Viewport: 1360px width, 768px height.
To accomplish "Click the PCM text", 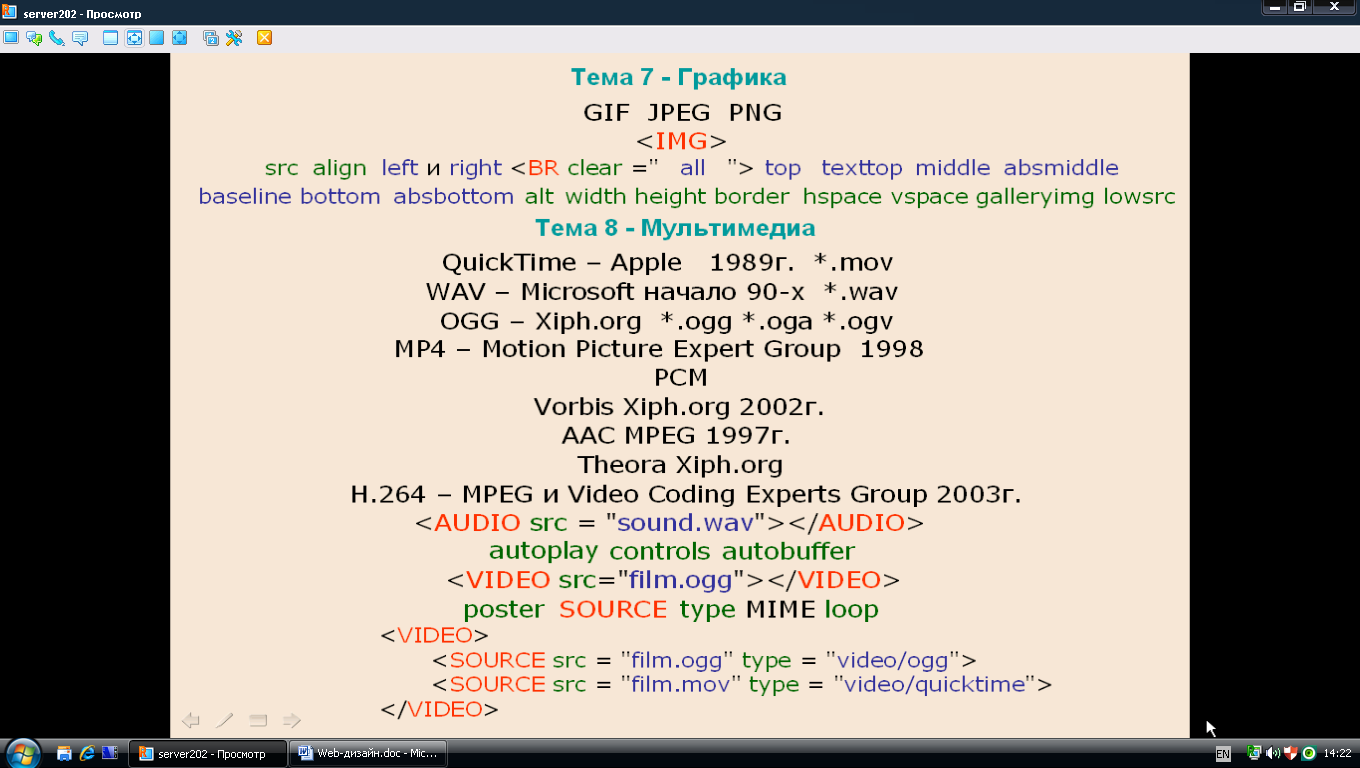I will coord(681,378).
